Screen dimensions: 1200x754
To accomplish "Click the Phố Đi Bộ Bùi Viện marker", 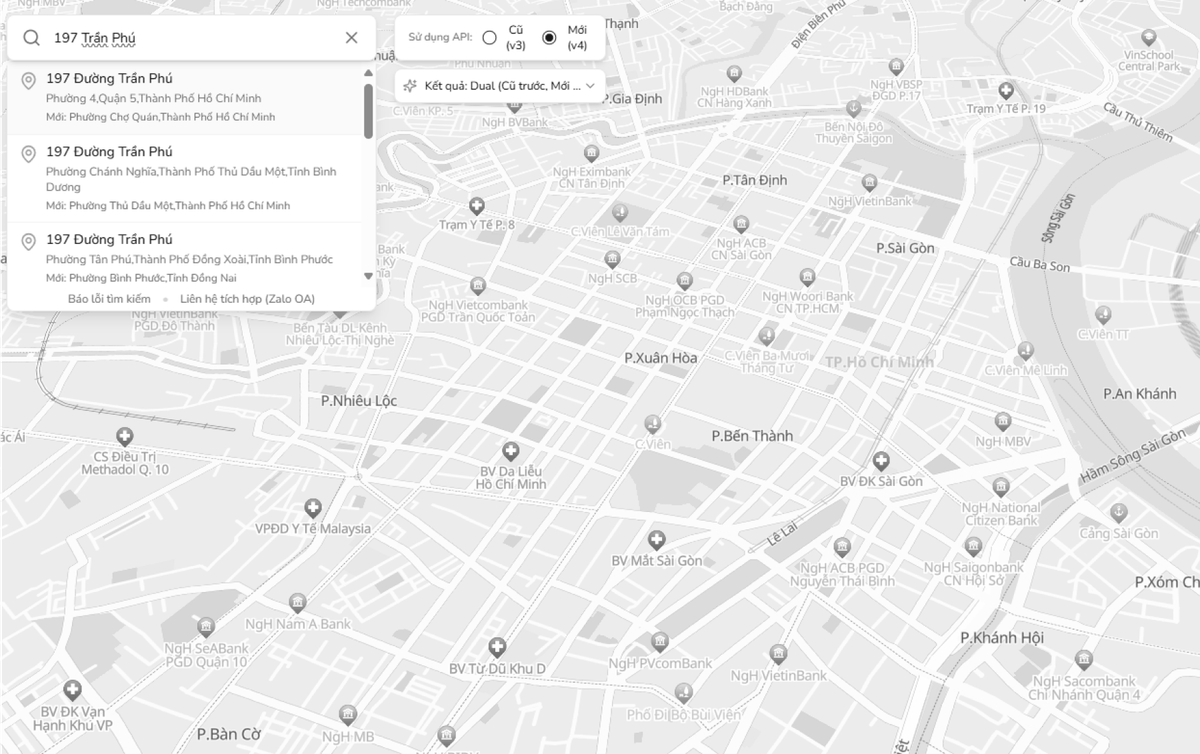I will coord(684,692).
